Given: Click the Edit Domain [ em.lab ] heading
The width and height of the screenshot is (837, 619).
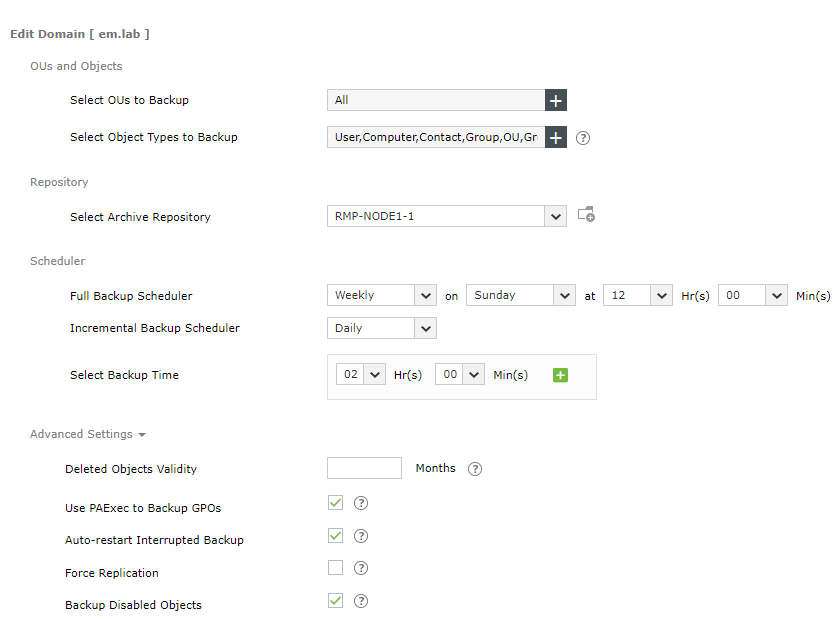Looking at the screenshot, I should [80, 34].
